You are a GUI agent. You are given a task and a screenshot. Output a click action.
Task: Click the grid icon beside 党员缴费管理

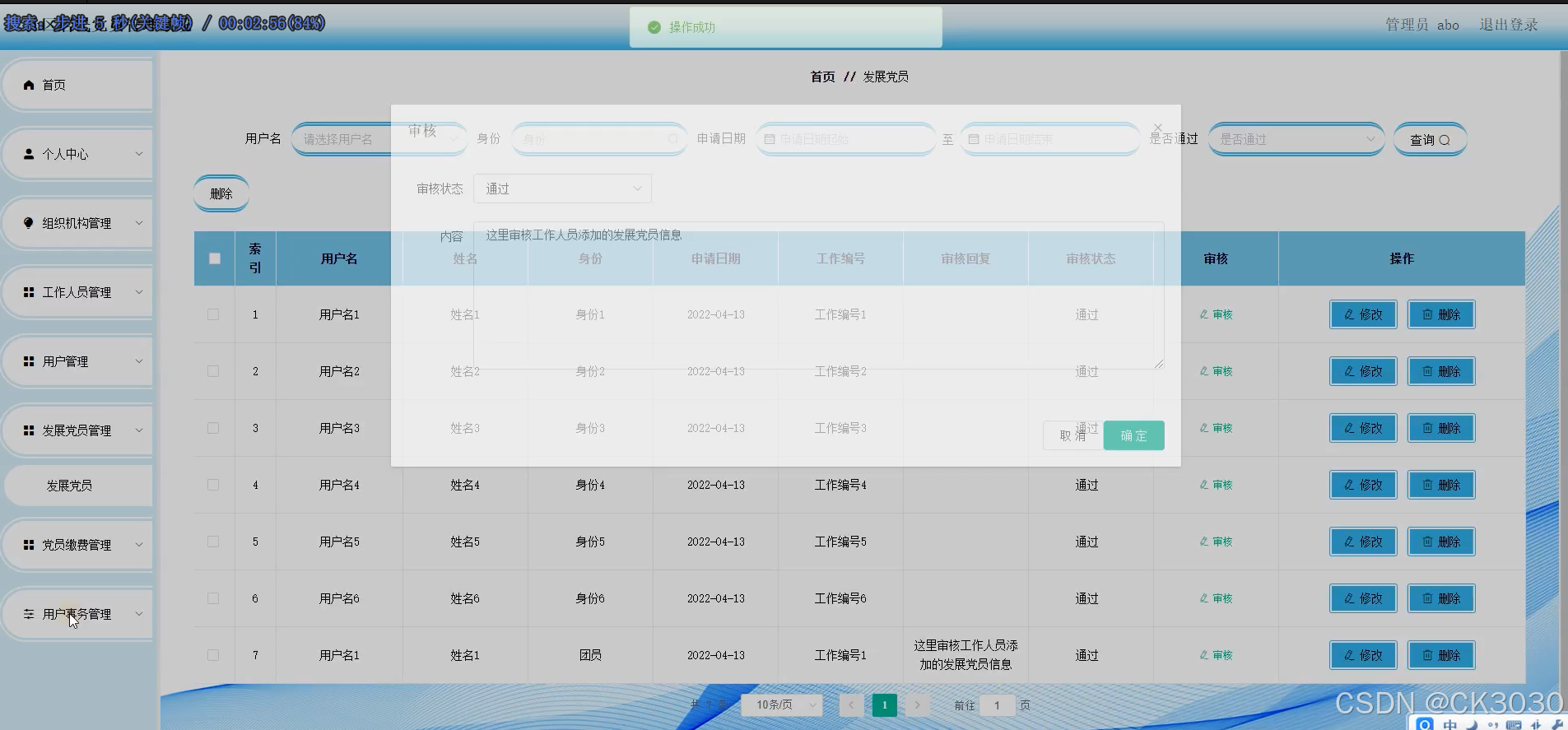[29, 545]
